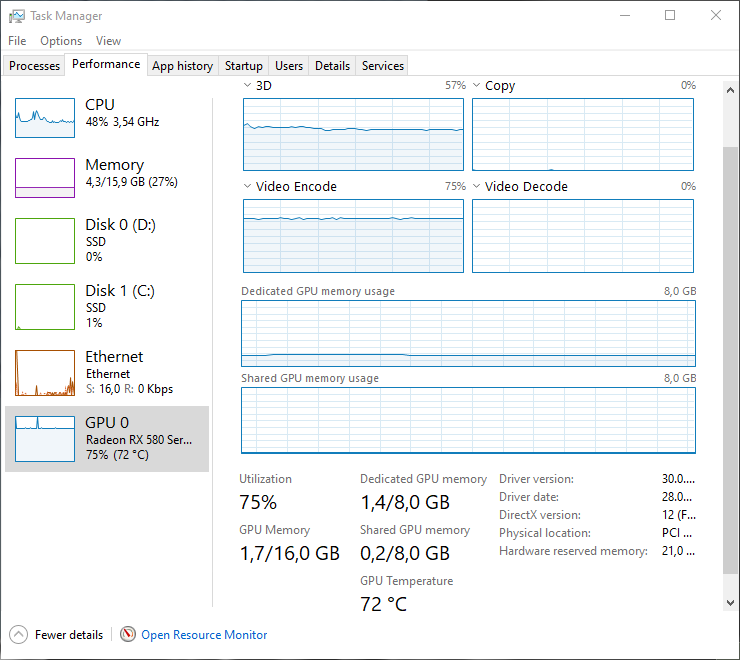
Task: Open the Video Decode engine dropdown chevron
Action: (477, 186)
